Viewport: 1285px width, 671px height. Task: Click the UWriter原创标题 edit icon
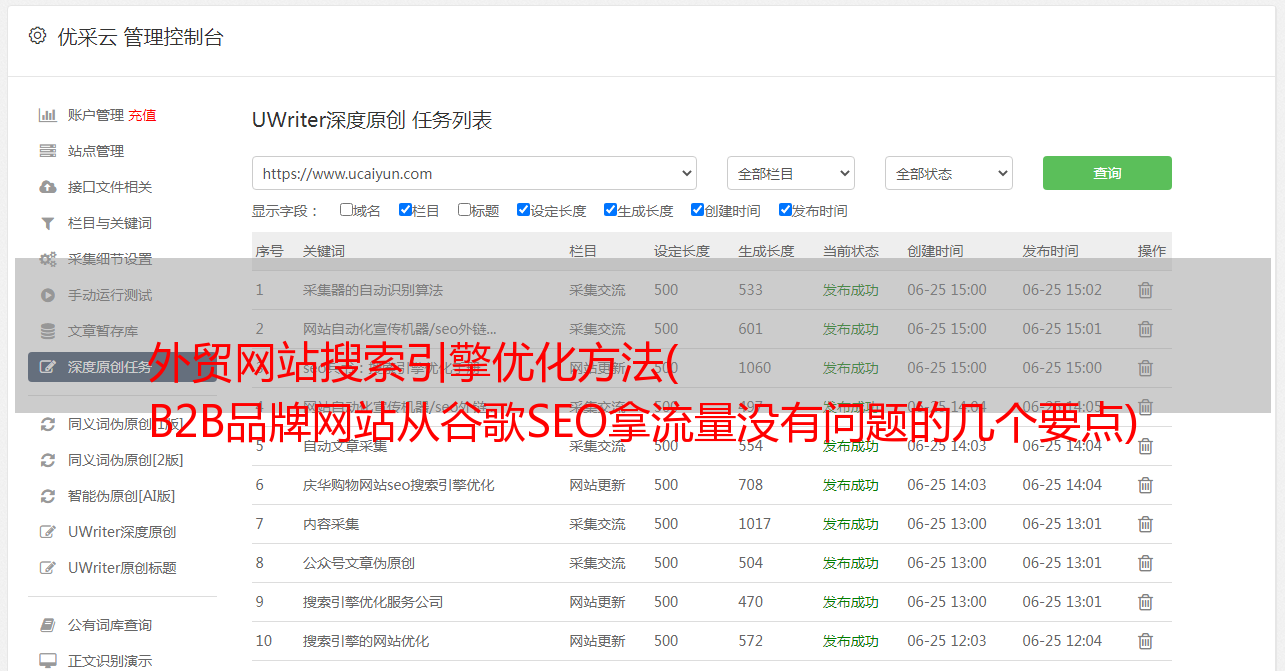click(47, 568)
